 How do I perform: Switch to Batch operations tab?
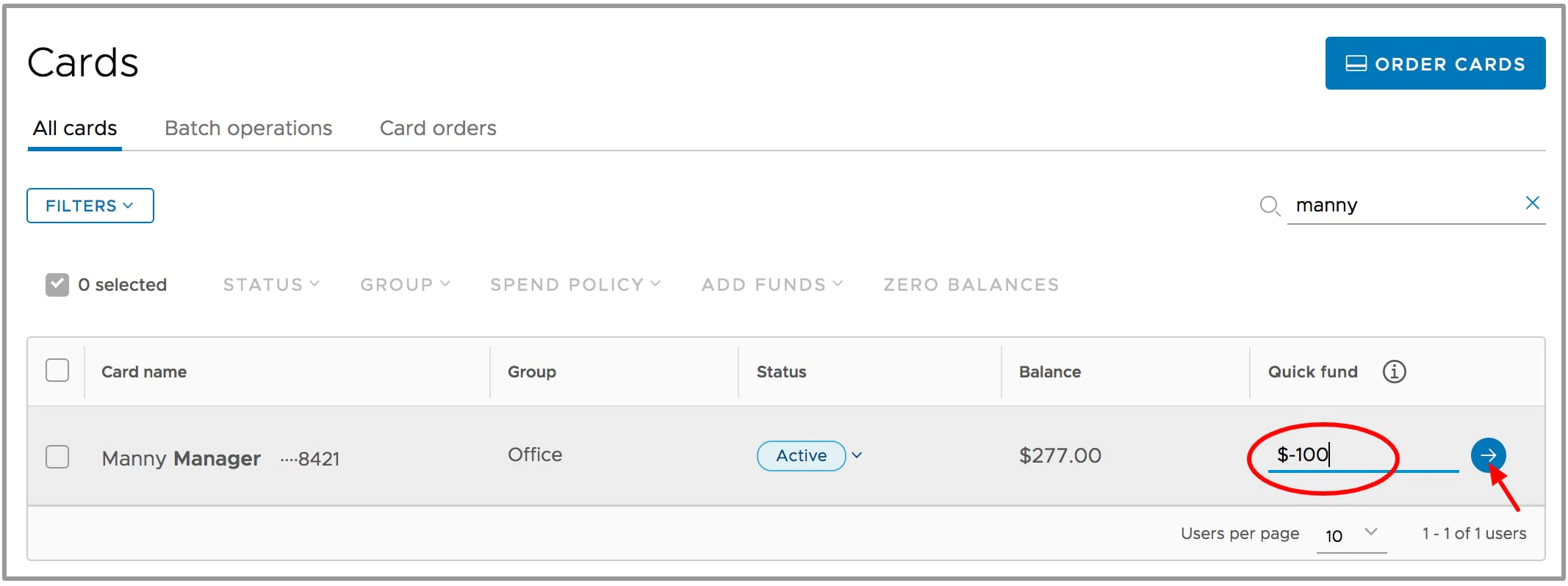point(248,129)
